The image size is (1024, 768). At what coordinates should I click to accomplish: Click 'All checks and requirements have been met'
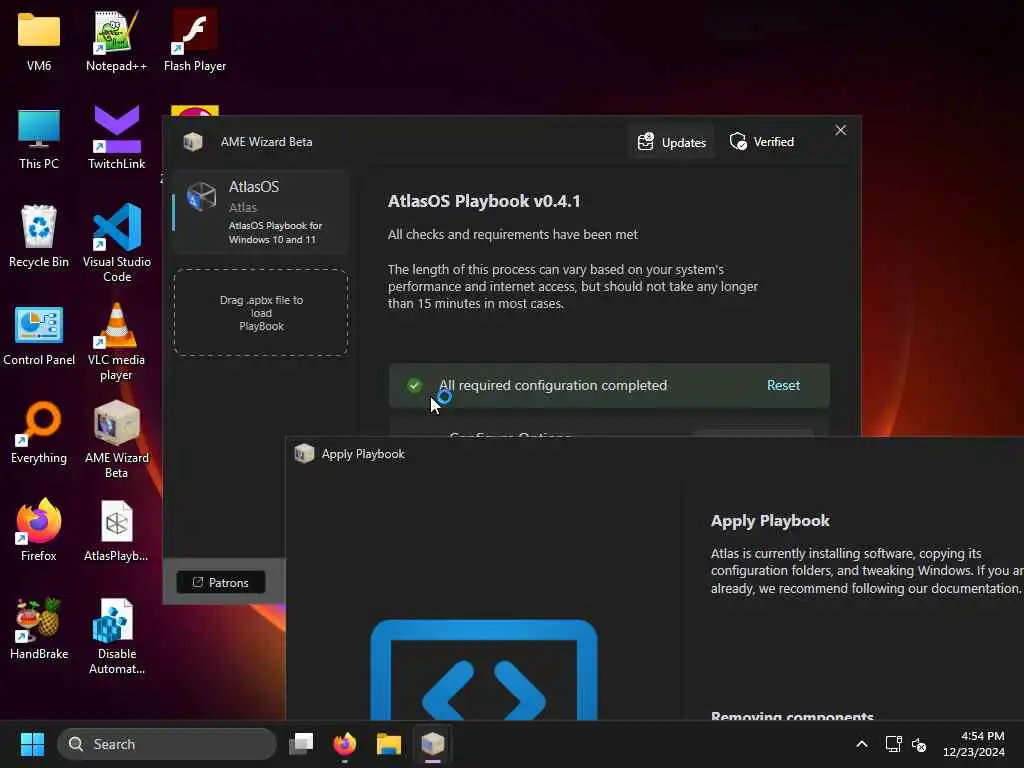[513, 234]
